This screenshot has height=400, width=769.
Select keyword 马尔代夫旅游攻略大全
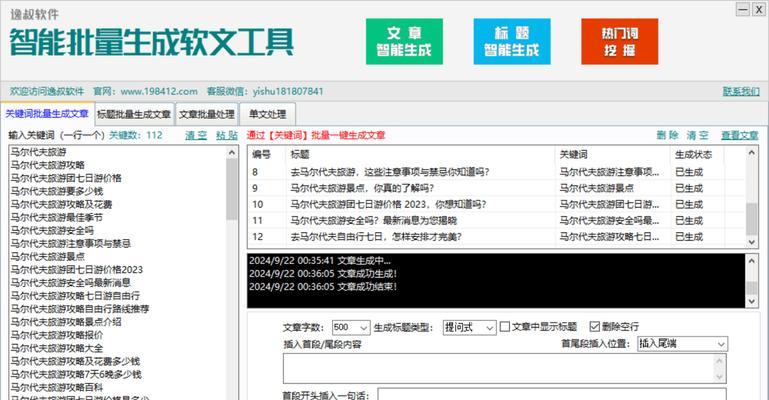coord(57,348)
